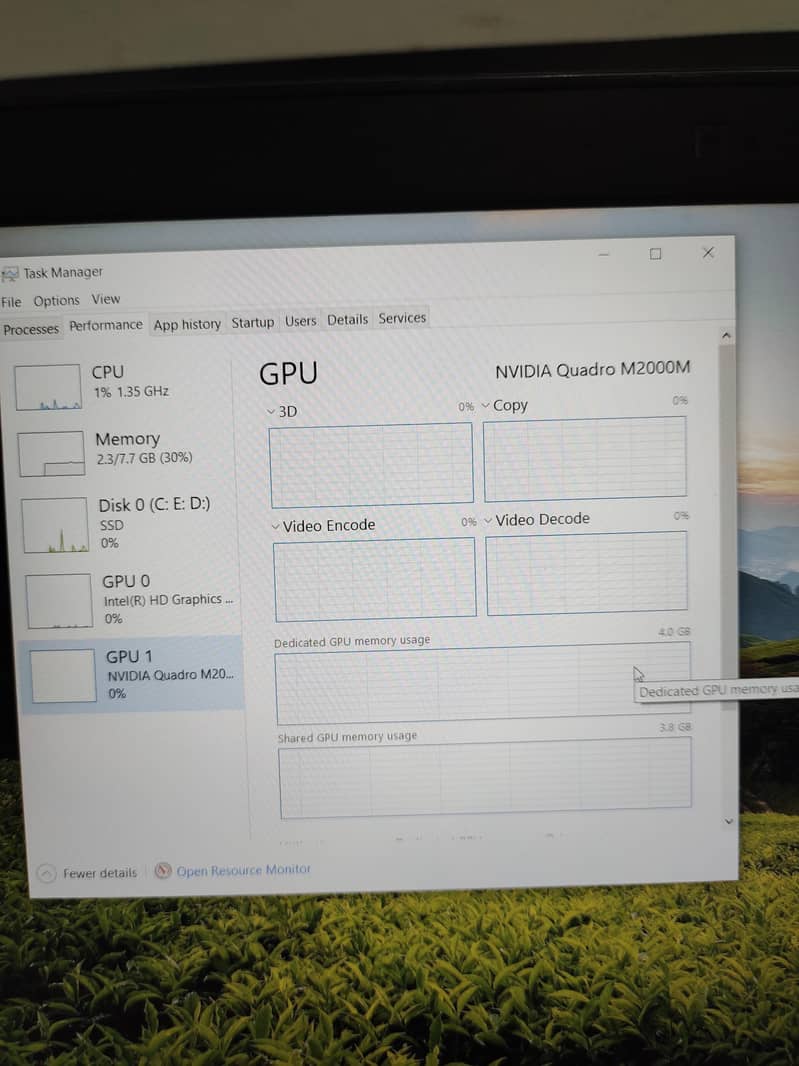This screenshot has height=1066, width=799.
Task: Click the Resource Monitor icon
Action: (163, 871)
